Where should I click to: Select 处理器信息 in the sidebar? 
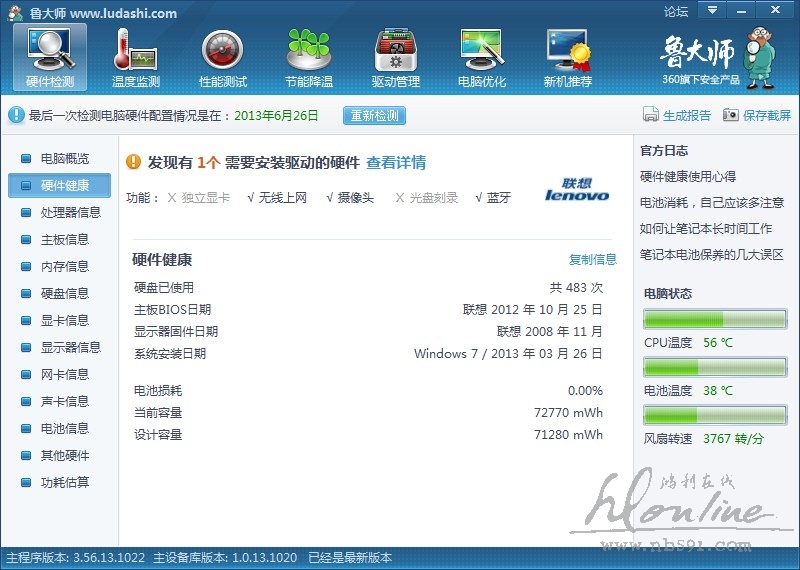pyautogui.click(x=70, y=212)
